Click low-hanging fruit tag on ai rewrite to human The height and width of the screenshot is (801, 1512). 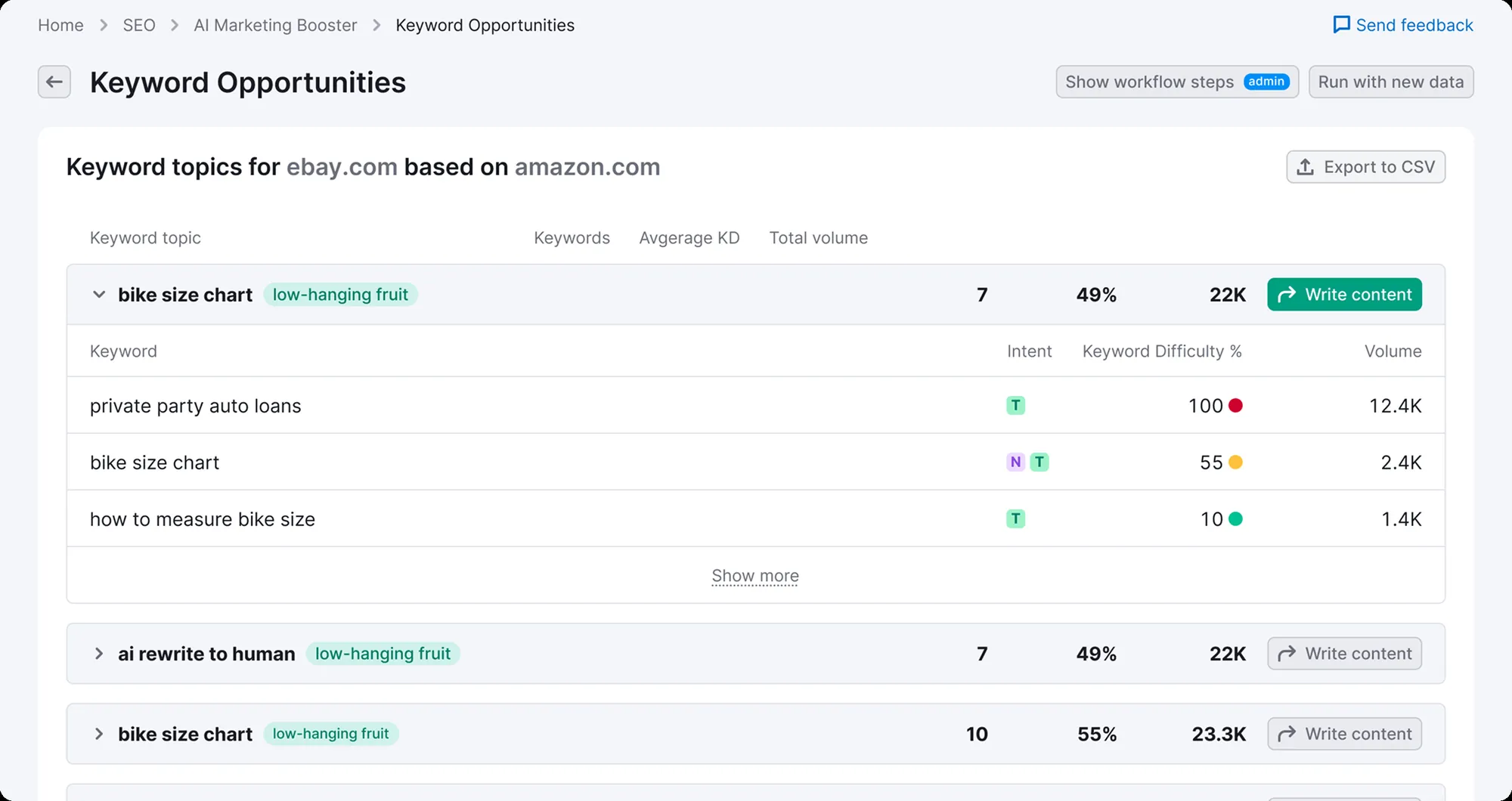(x=383, y=654)
